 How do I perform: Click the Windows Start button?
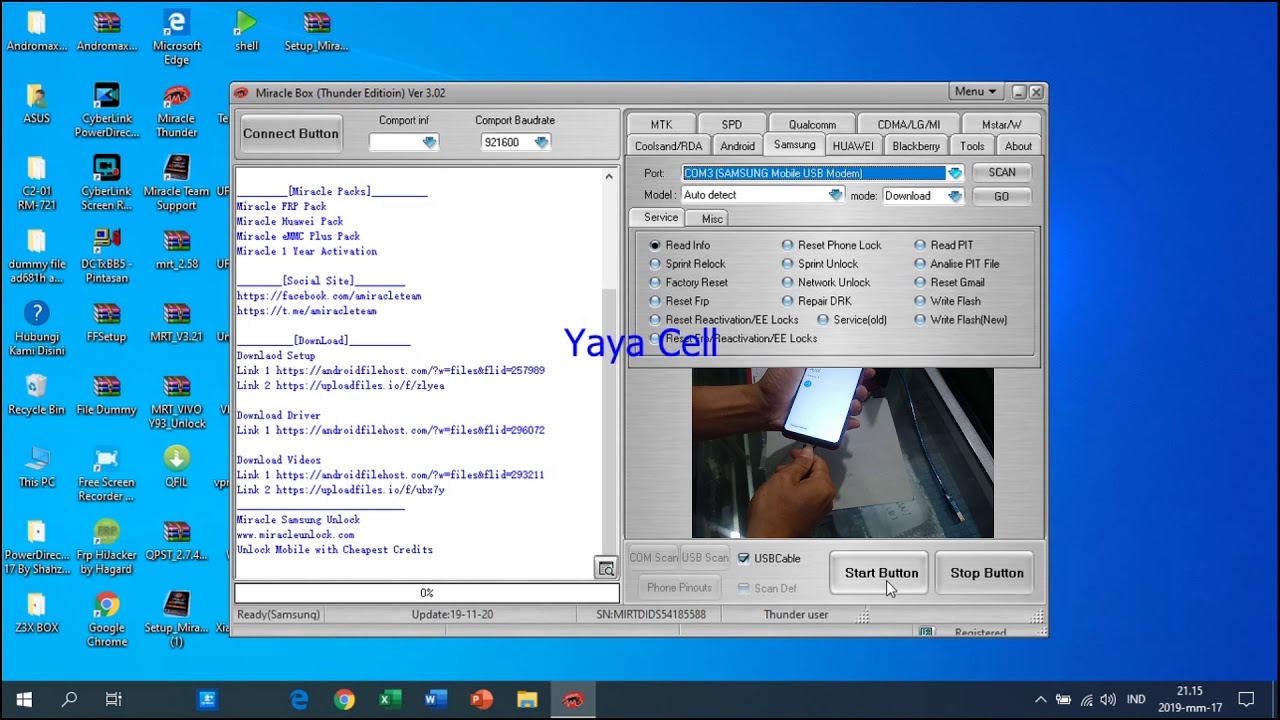tap(24, 700)
